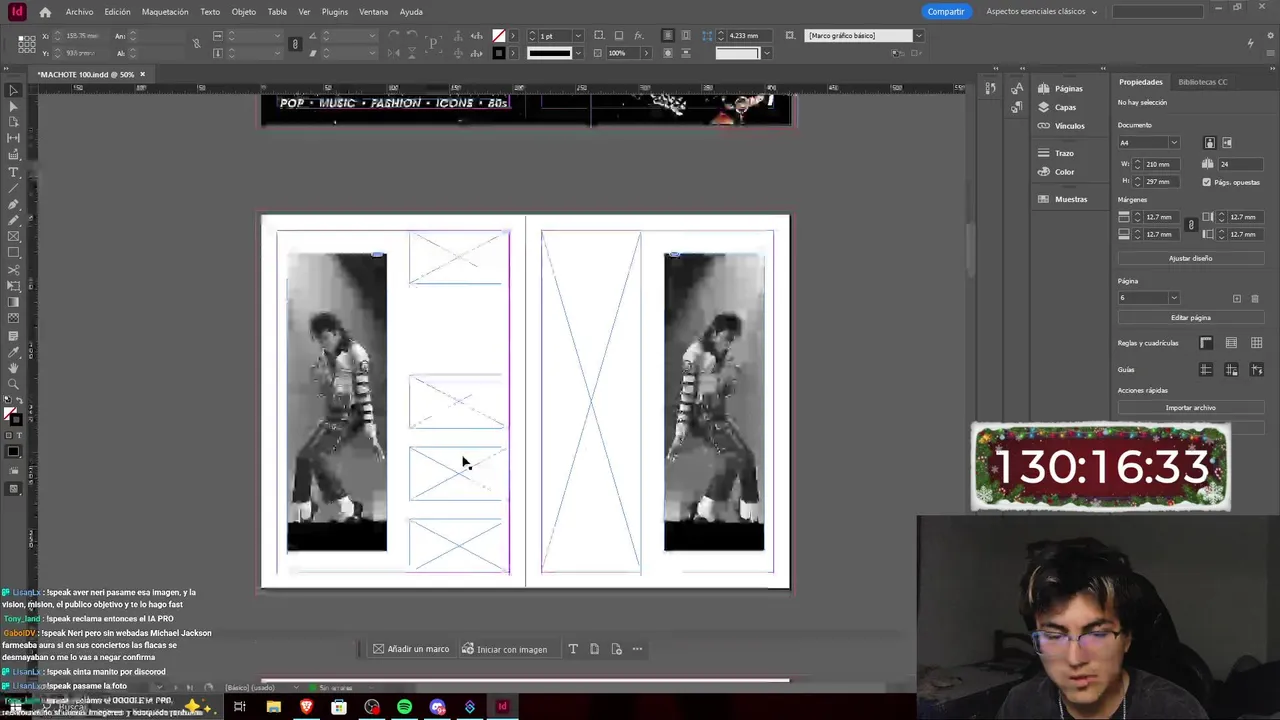This screenshot has width=1280, height=720.
Task: Open Archivo menu
Action: 79,12
